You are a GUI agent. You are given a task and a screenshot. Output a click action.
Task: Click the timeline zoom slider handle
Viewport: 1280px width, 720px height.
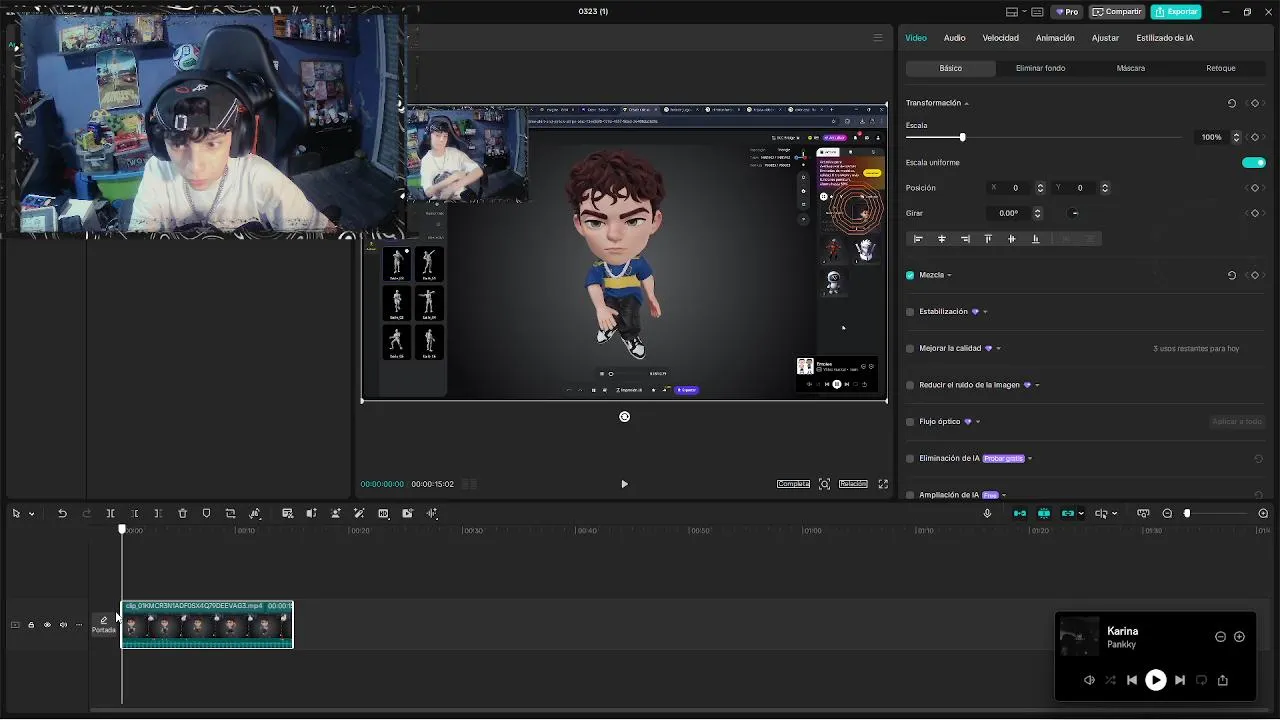1187,513
